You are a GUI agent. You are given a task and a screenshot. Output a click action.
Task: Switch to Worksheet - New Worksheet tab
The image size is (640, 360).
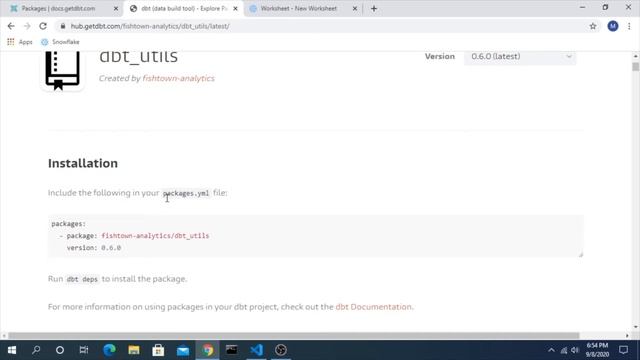pyautogui.click(x=299, y=8)
